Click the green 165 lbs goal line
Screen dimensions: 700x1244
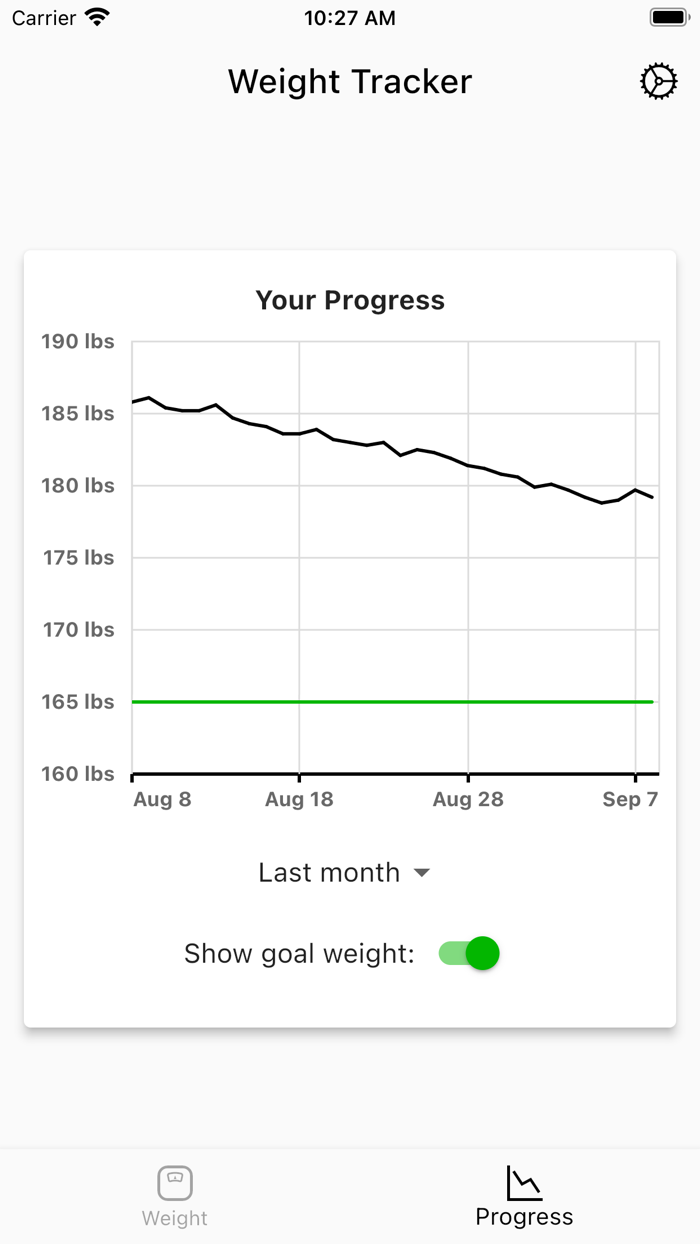(390, 702)
